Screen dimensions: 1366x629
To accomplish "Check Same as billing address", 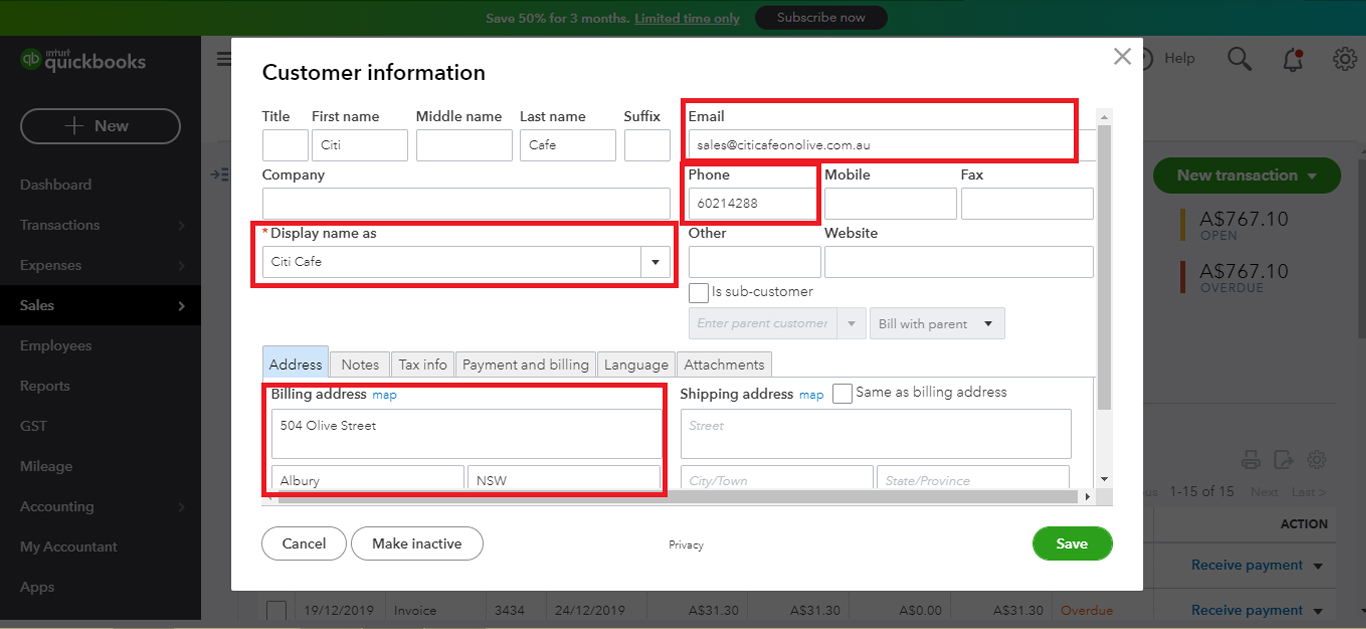I will (842, 393).
